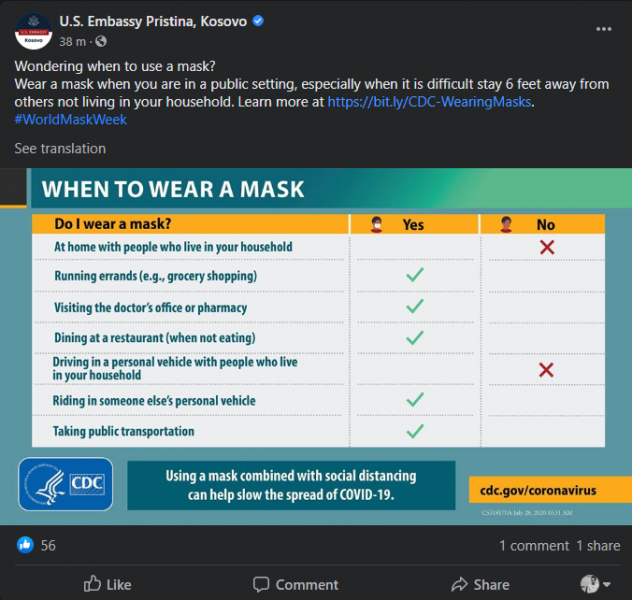Image resolution: width=632 pixels, height=600 pixels.
Task: Open the U.S. Embassy Pristina, Kosovo page name
Action: 153,21
